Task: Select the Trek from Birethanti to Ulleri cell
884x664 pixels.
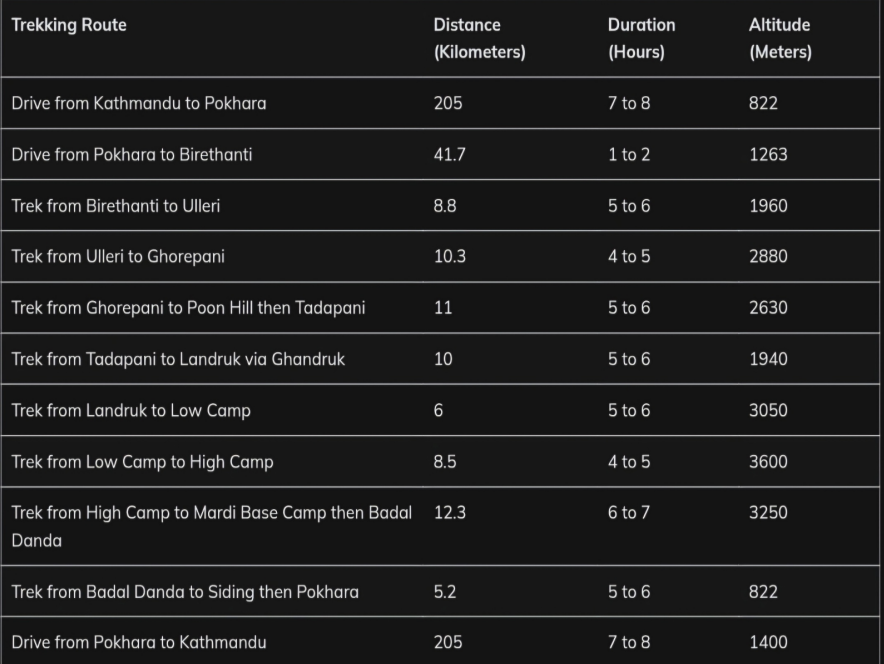Action: click(x=116, y=206)
